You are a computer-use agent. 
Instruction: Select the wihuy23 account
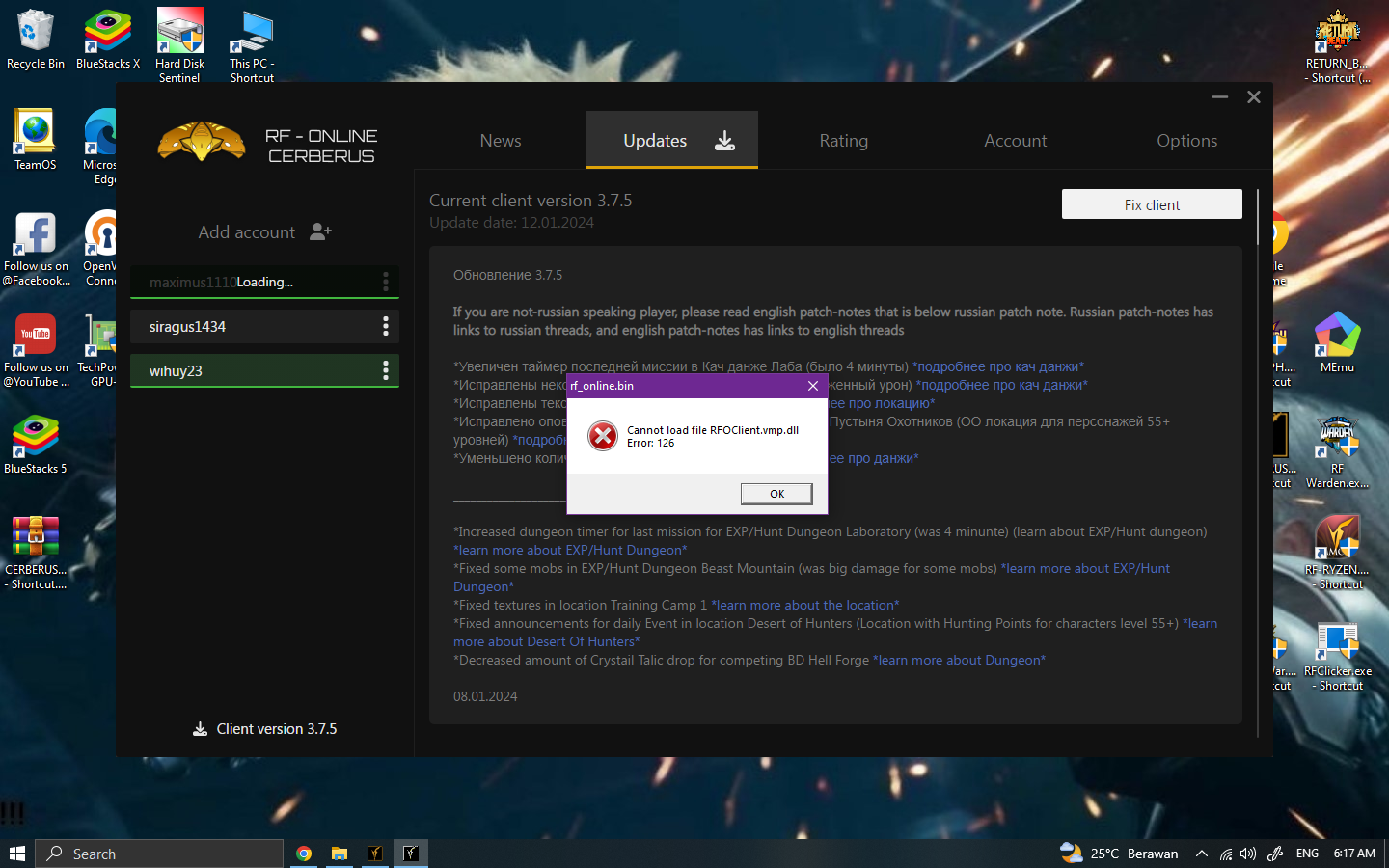click(x=264, y=370)
